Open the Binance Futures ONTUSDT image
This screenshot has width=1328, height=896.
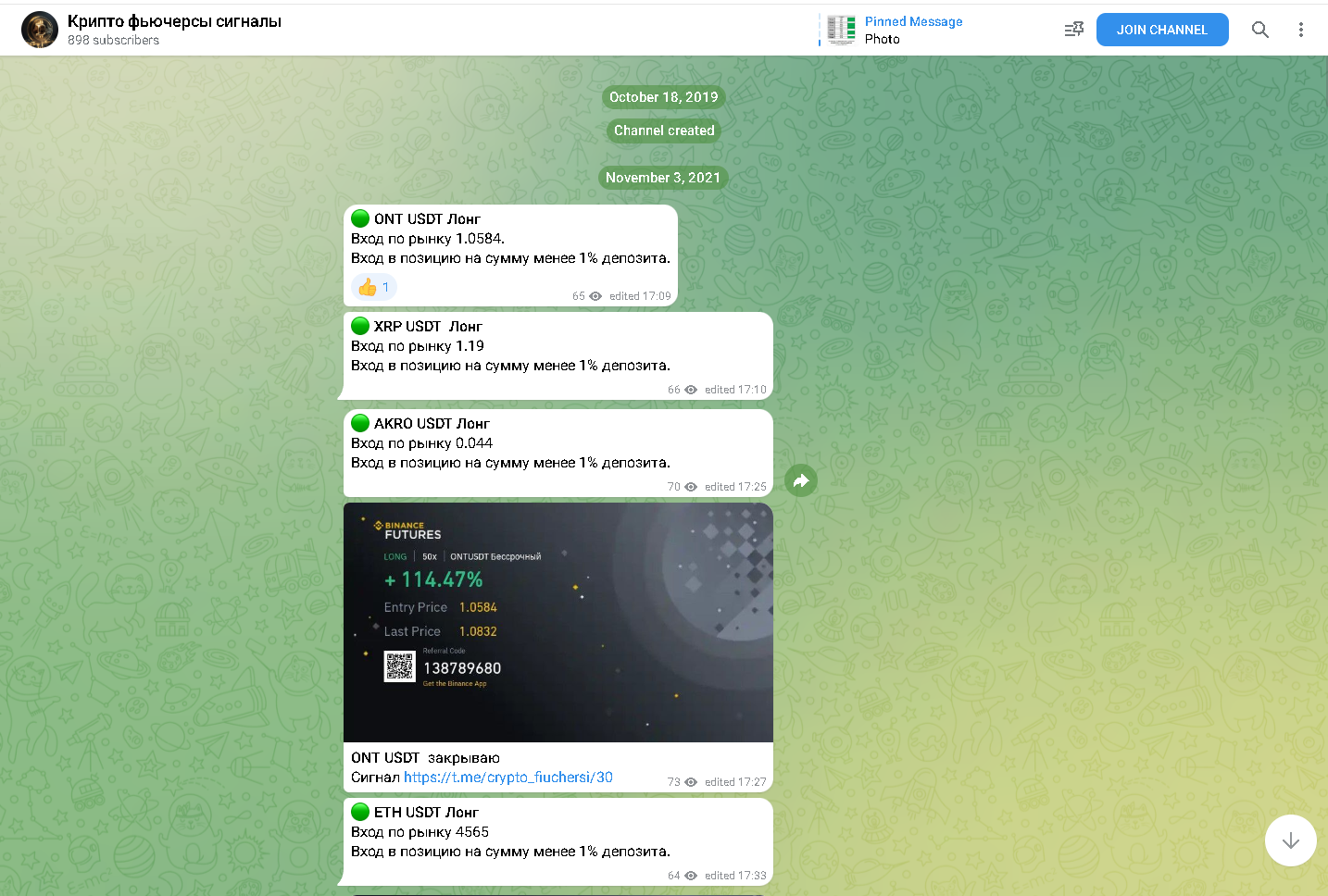pos(558,622)
